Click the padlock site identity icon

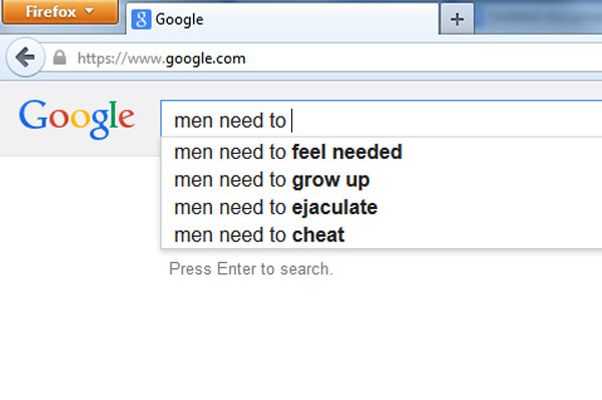point(60,58)
